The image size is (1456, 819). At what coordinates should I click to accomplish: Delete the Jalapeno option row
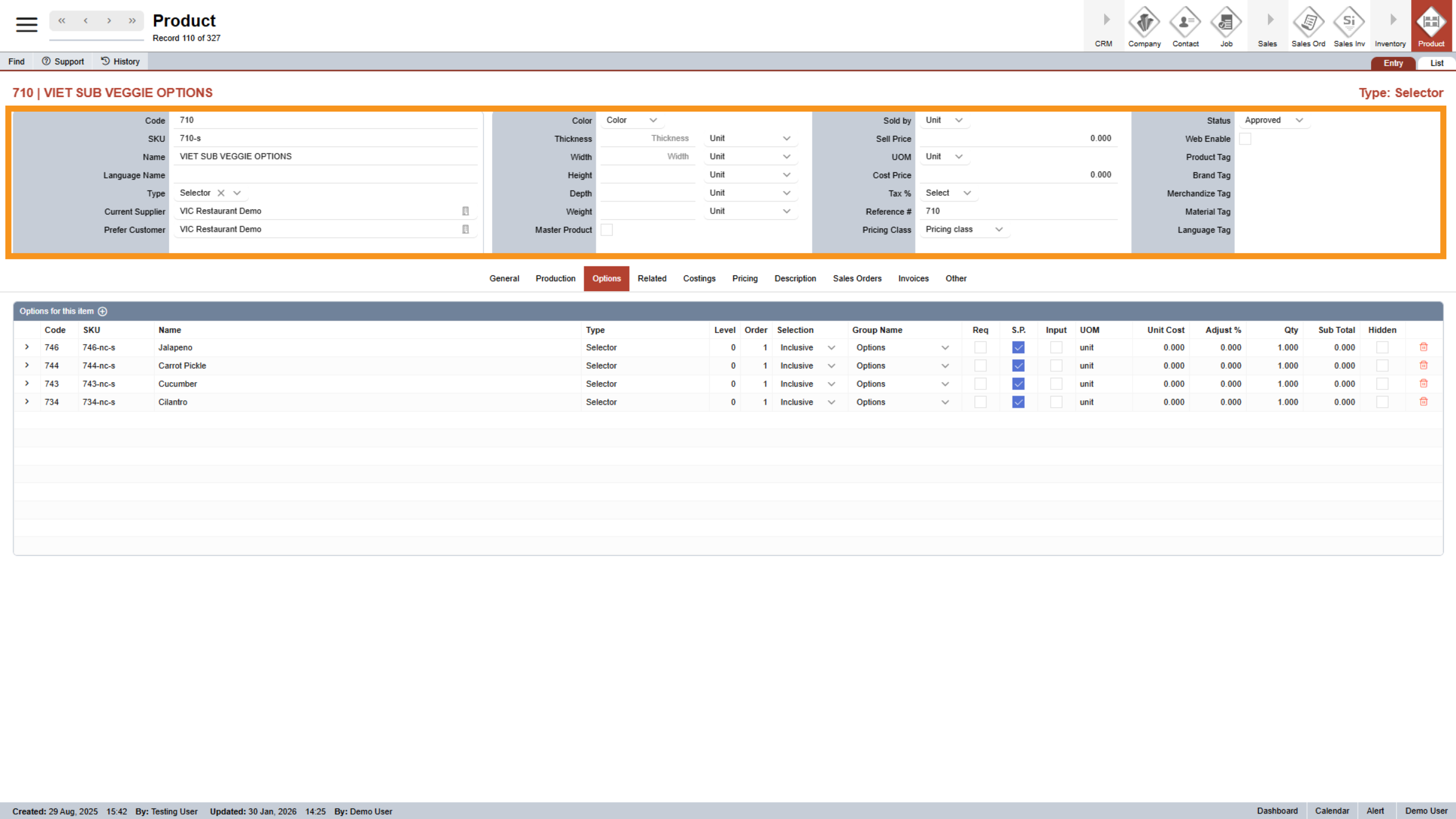point(1423,347)
